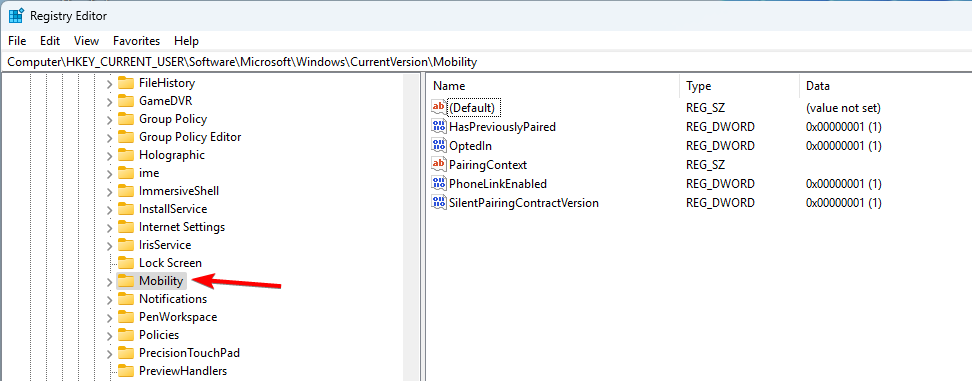Expand the Group Policy key
Screen dimensions: 972x381
[x=110, y=120]
